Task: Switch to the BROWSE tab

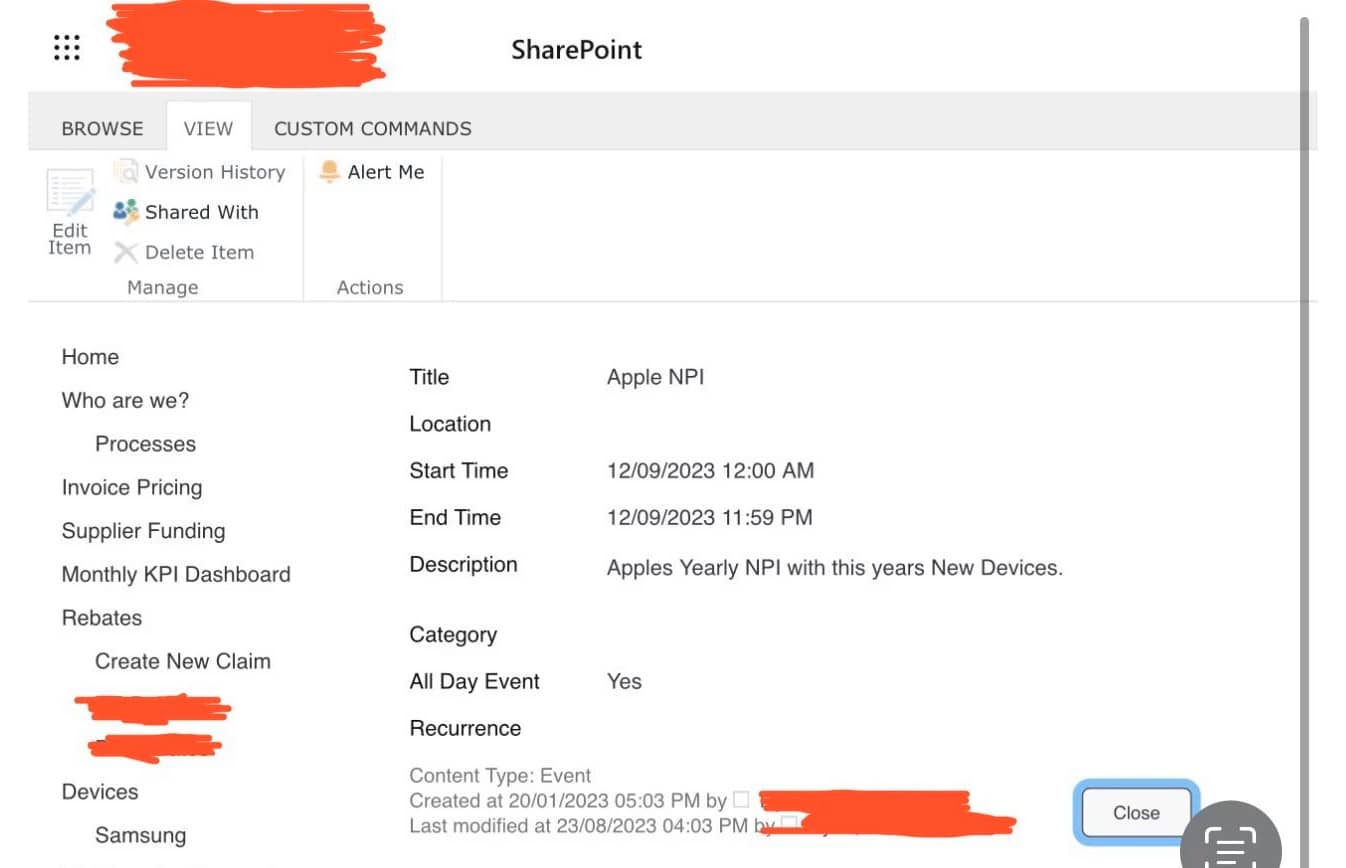Action: (x=102, y=129)
